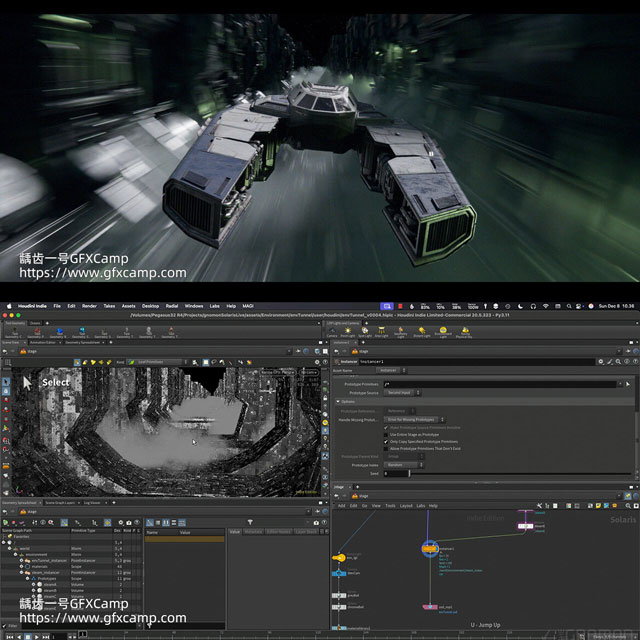Click the filter funnel icon in details pane
The width and height of the screenshot is (640, 640).
(250, 522)
